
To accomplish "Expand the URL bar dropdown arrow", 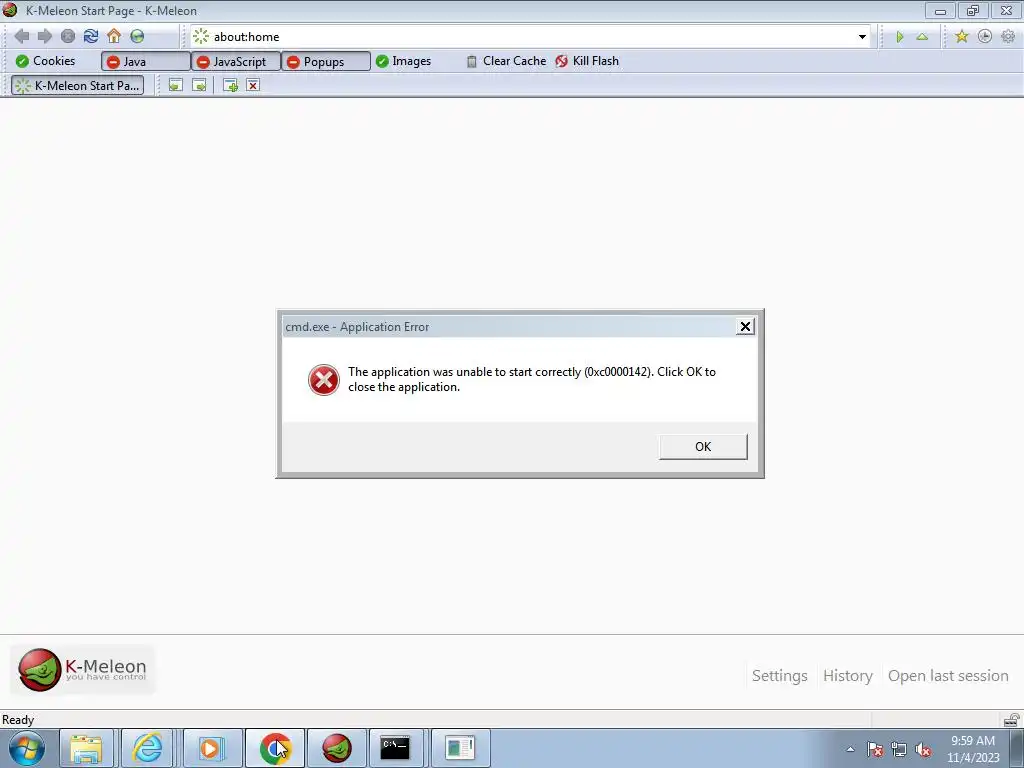I will [862, 37].
